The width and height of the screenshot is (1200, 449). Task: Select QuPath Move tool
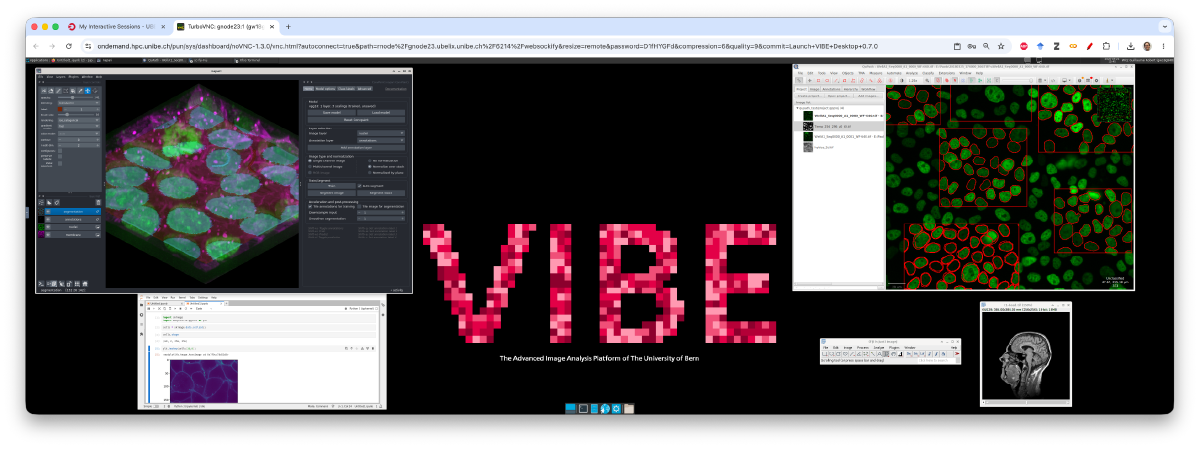coord(810,80)
